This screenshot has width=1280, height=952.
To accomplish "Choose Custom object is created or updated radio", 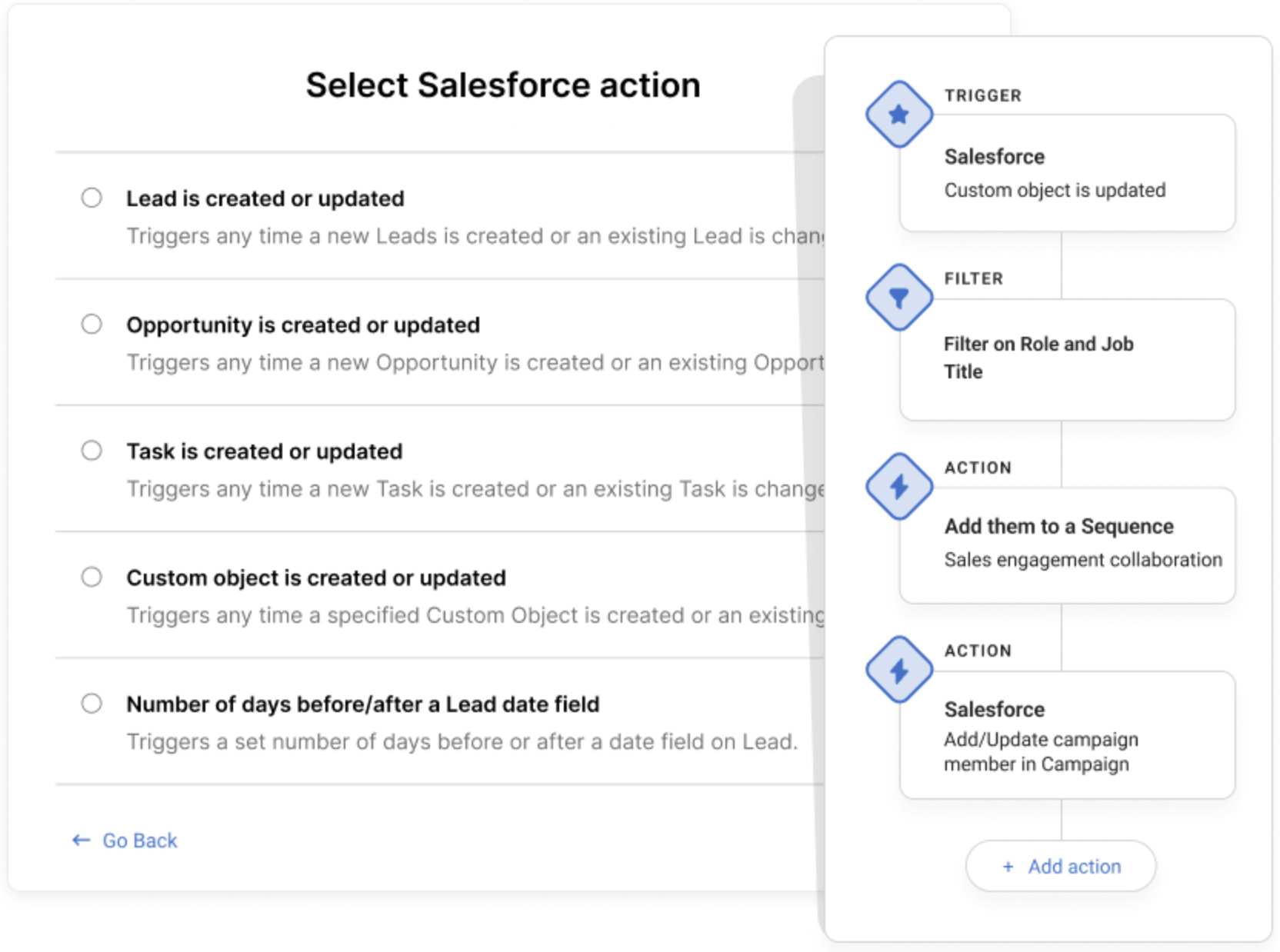I will click(92, 577).
